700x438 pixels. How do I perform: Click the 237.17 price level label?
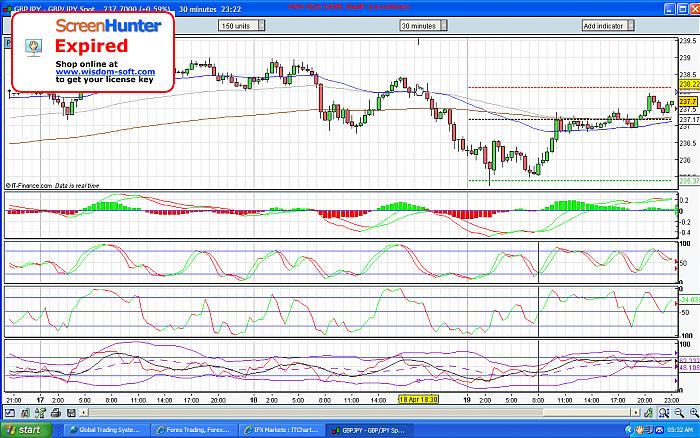tap(689, 120)
